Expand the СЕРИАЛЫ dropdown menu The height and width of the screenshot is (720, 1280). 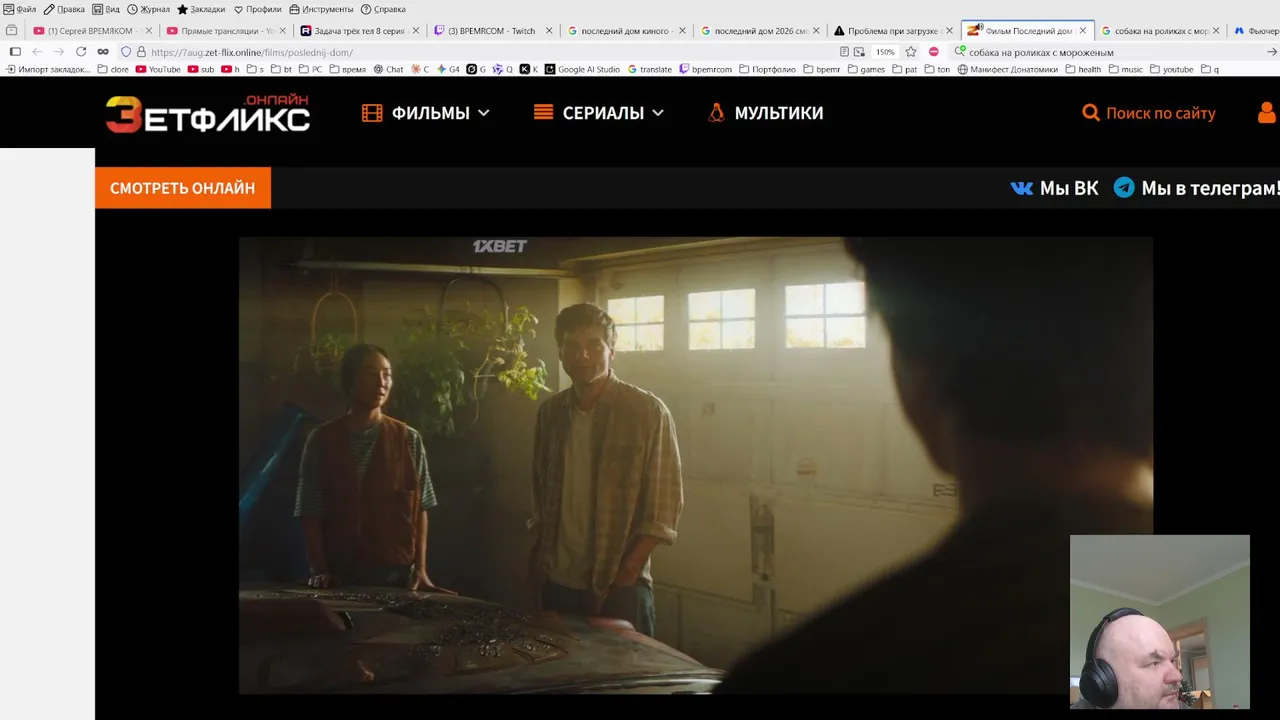(x=598, y=113)
